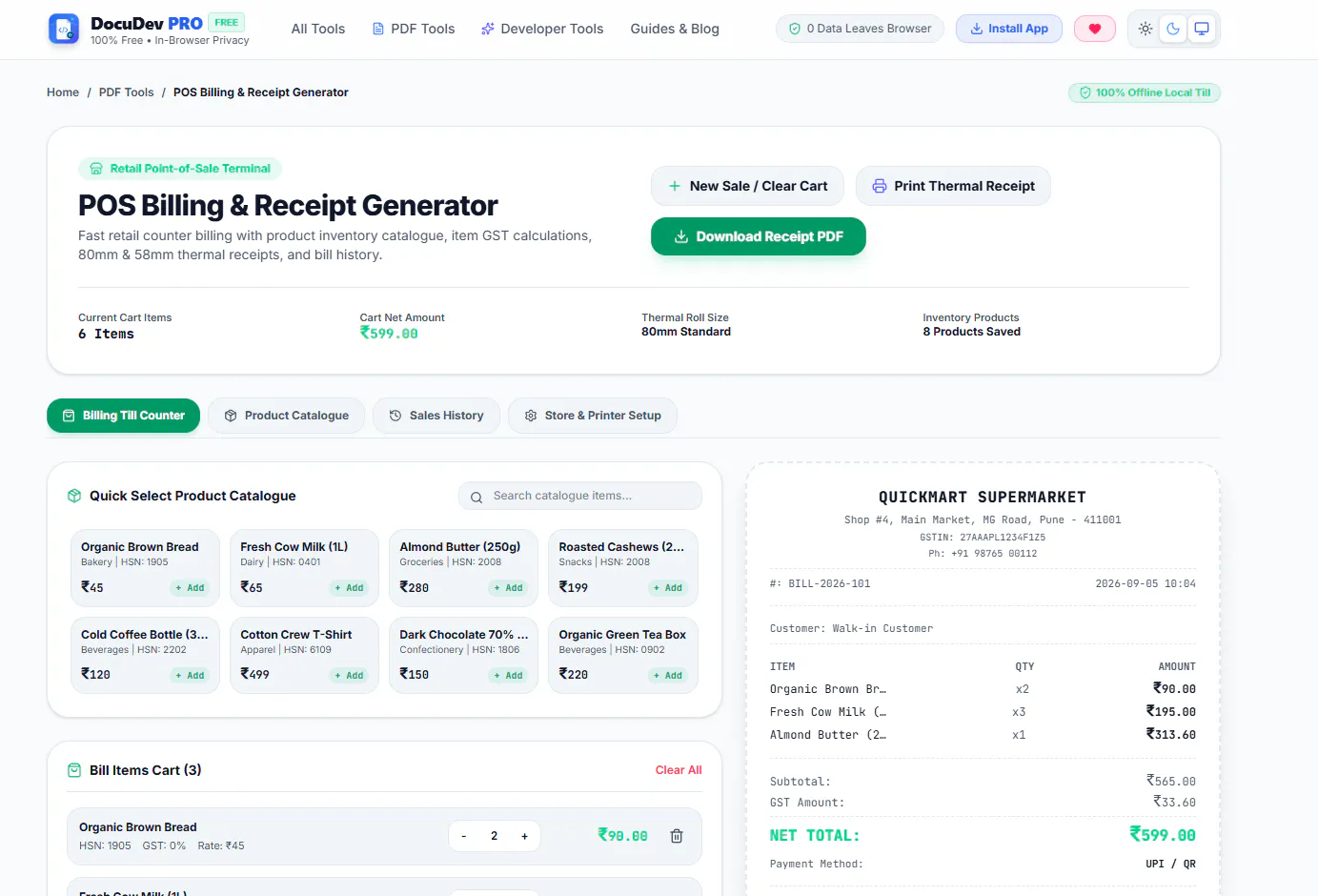This screenshot has height=896, width=1318.
Task: Switch to light theme sun icon
Action: 1146,29
